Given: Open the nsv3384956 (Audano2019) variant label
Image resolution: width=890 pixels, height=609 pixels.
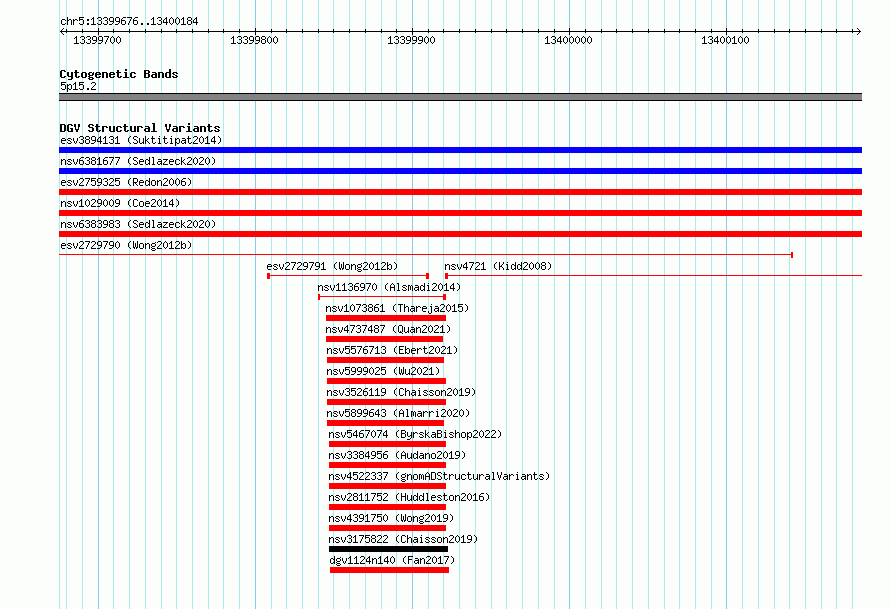Looking at the screenshot, I should click(397, 455).
